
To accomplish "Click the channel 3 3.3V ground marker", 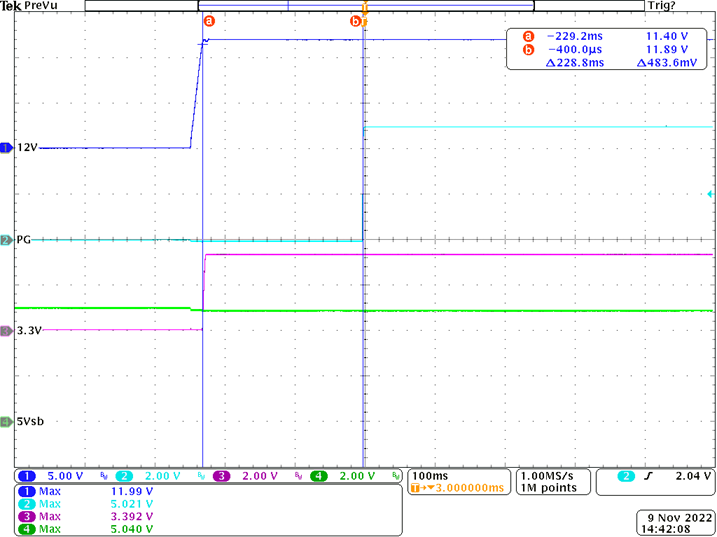I will coord(6,330).
